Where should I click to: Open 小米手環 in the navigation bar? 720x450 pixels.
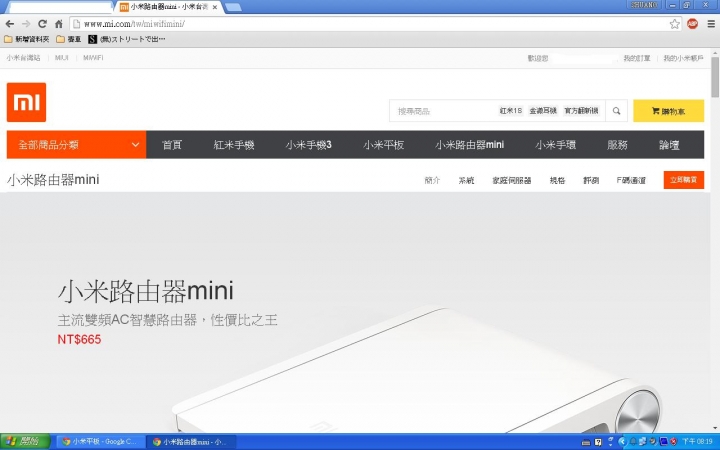pyautogui.click(x=555, y=145)
